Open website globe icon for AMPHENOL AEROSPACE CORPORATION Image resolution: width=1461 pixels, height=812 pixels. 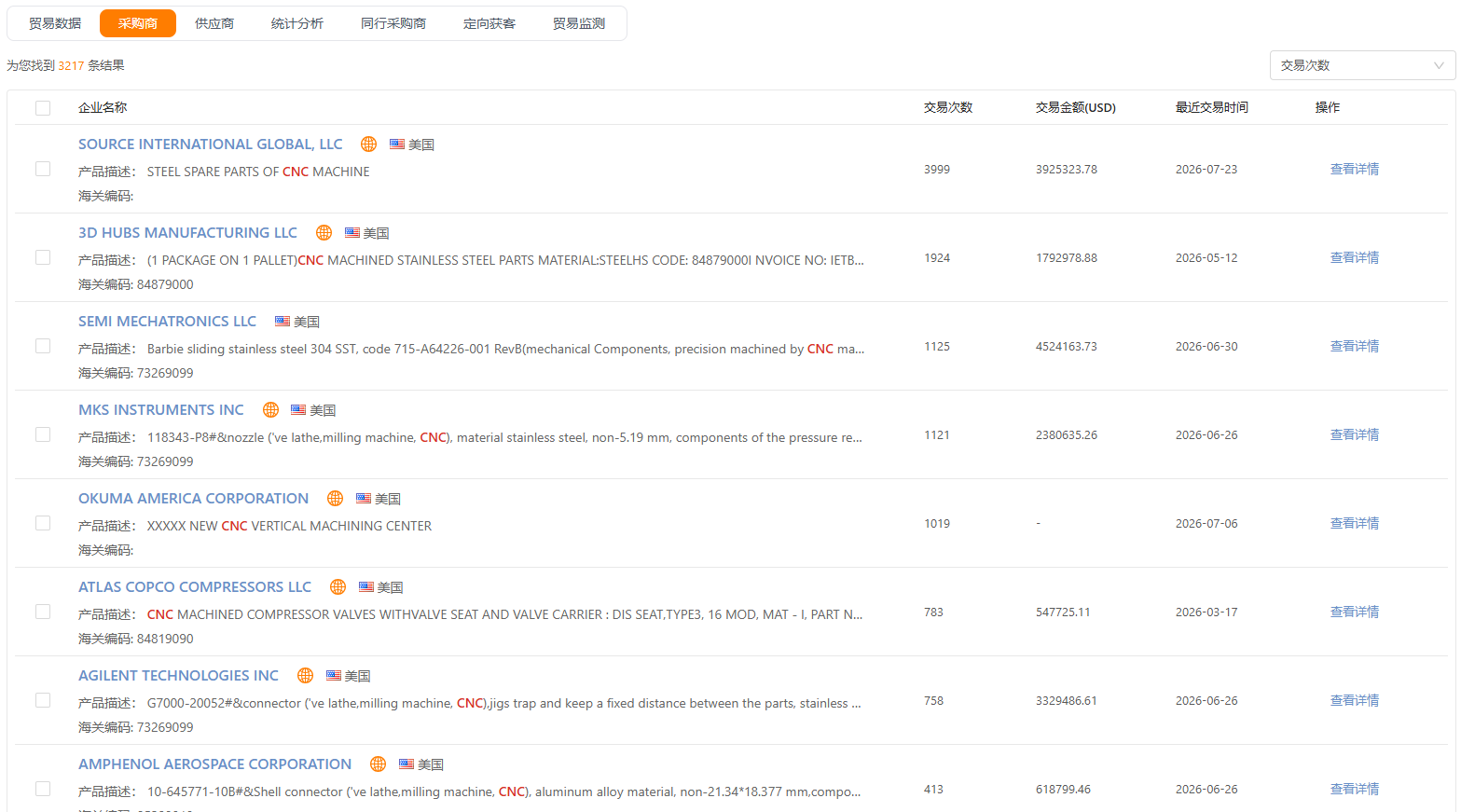[379, 764]
